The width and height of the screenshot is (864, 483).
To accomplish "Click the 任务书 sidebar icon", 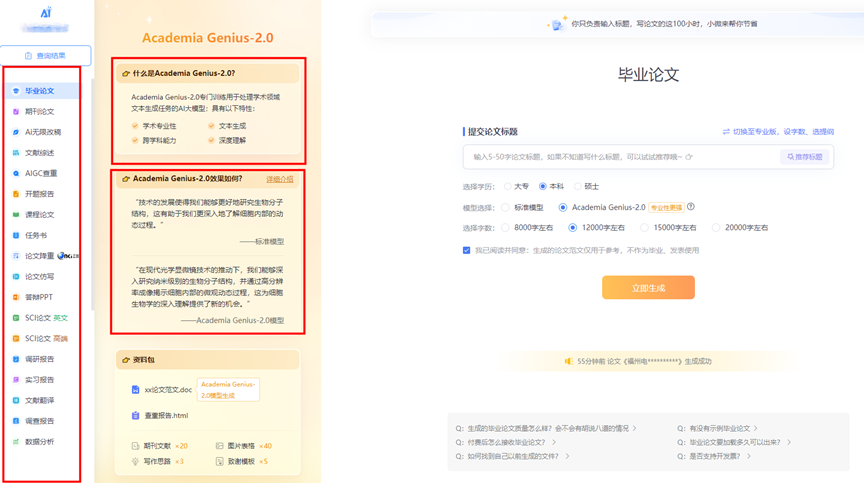I will click(16, 235).
